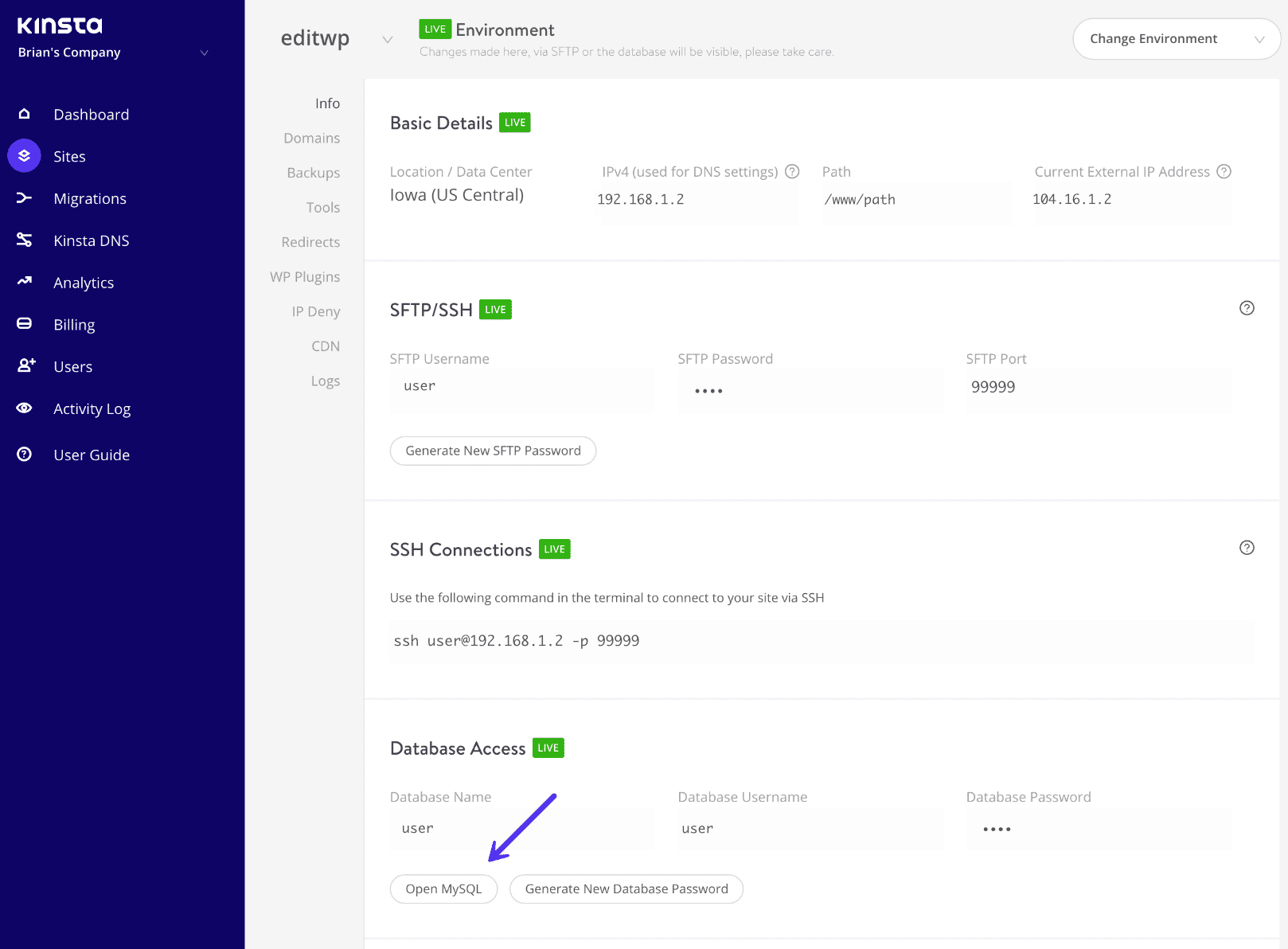Switch to the Domains tab
This screenshot has height=949, width=1288.
pos(311,137)
